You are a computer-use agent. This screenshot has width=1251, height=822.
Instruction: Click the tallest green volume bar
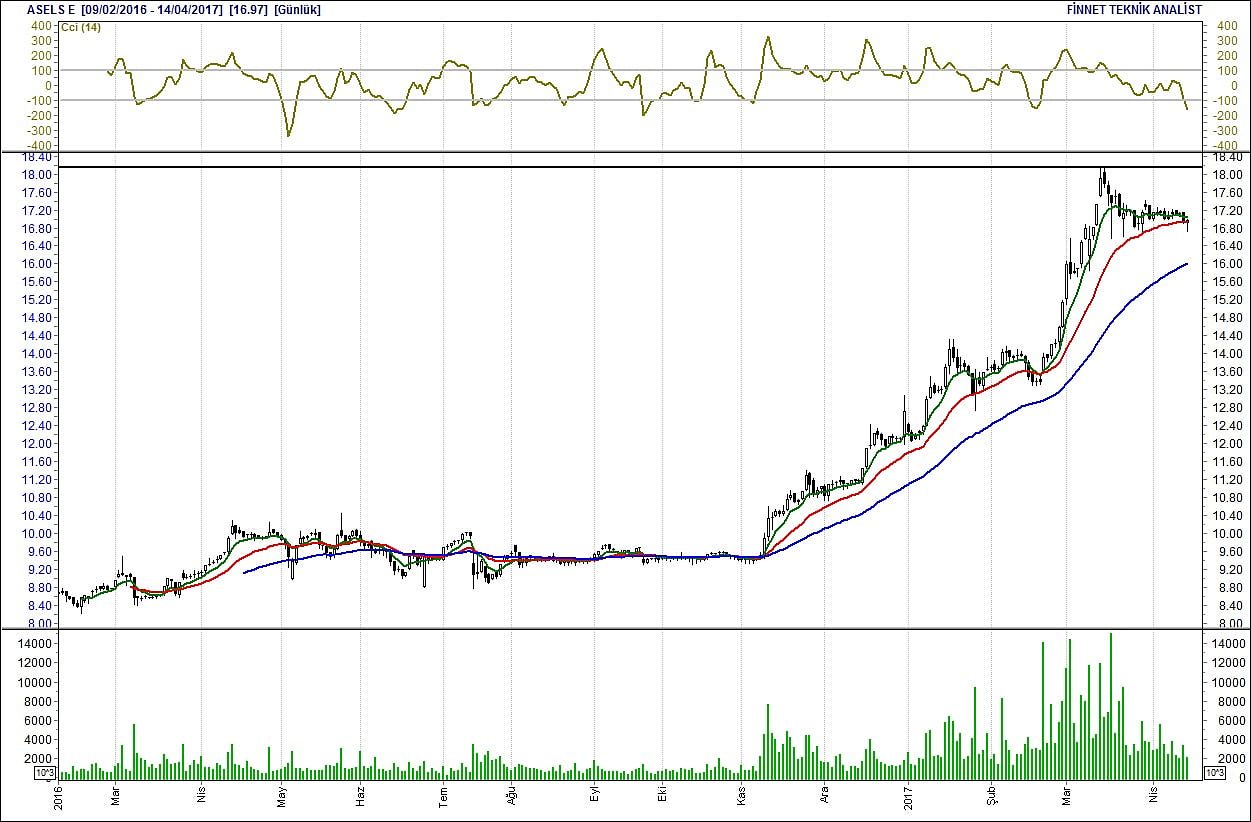click(x=1111, y=705)
